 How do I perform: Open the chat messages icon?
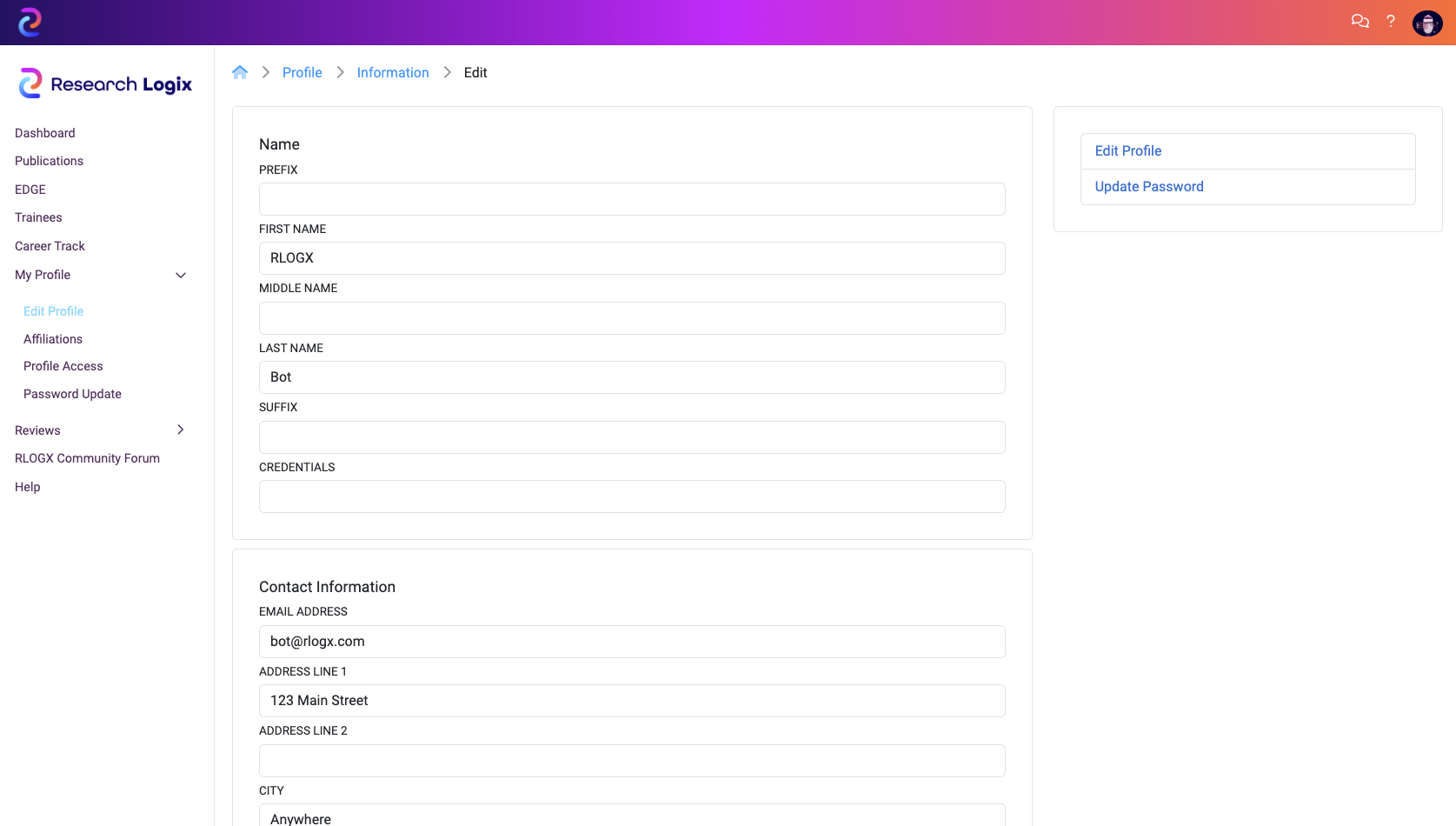point(1360,22)
